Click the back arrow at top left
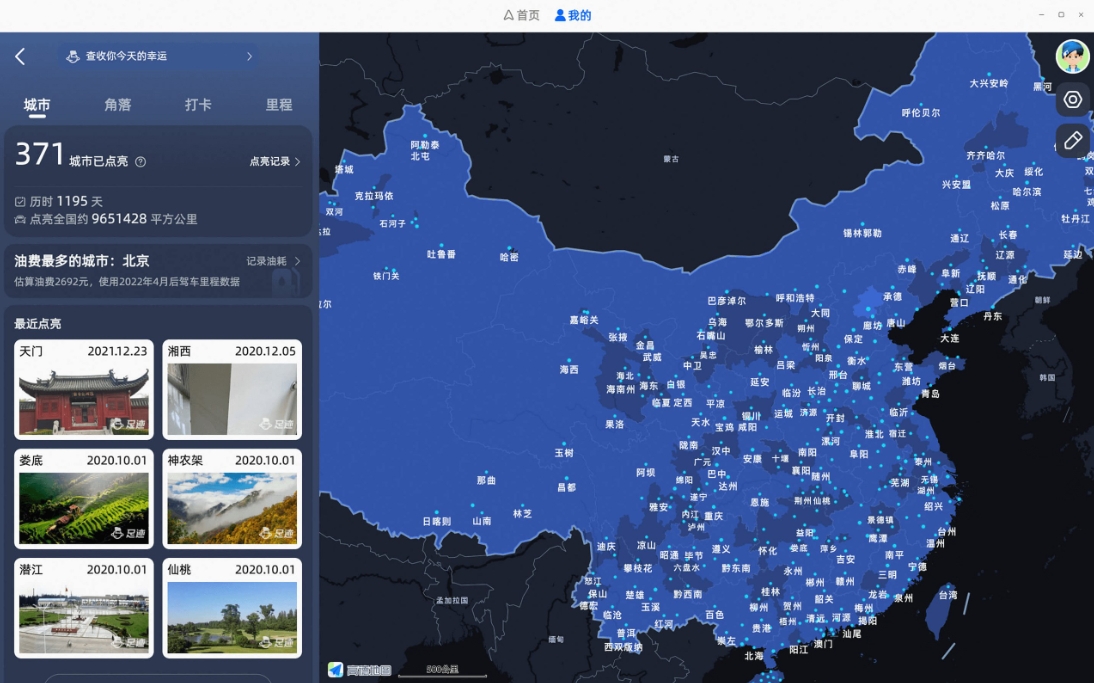Image resolution: width=1094 pixels, height=683 pixels. coord(20,56)
